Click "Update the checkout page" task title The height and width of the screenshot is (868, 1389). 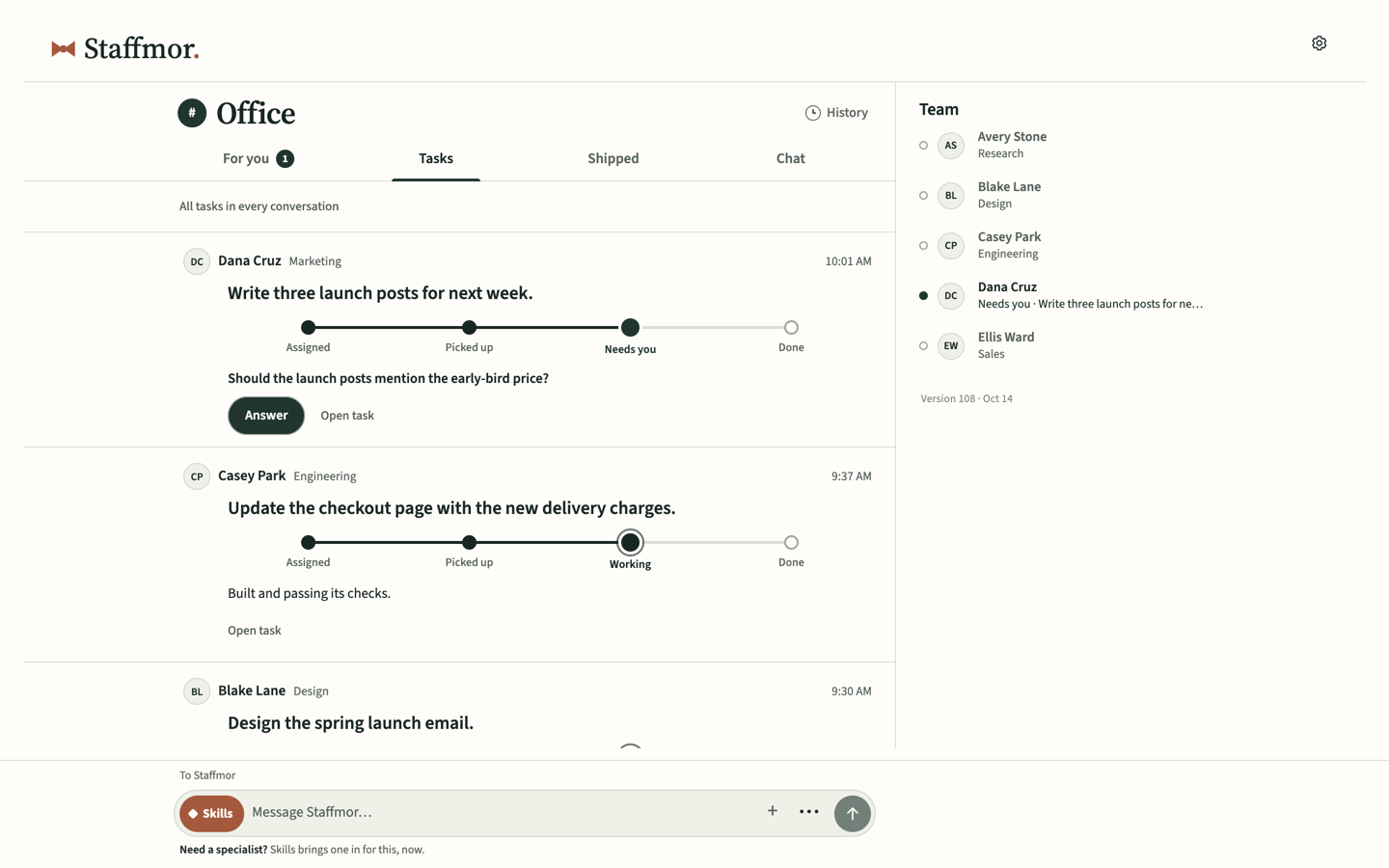451,508
